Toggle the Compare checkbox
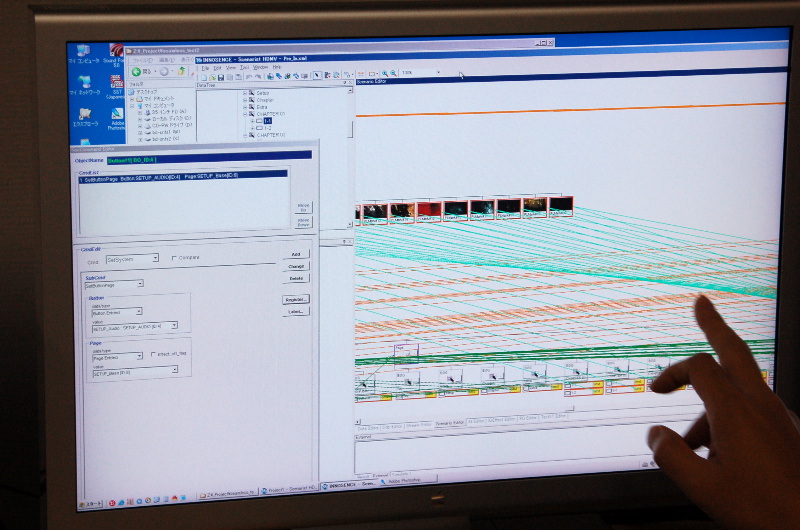Image resolution: width=800 pixels, height=530 pixels. coord(175,258)
